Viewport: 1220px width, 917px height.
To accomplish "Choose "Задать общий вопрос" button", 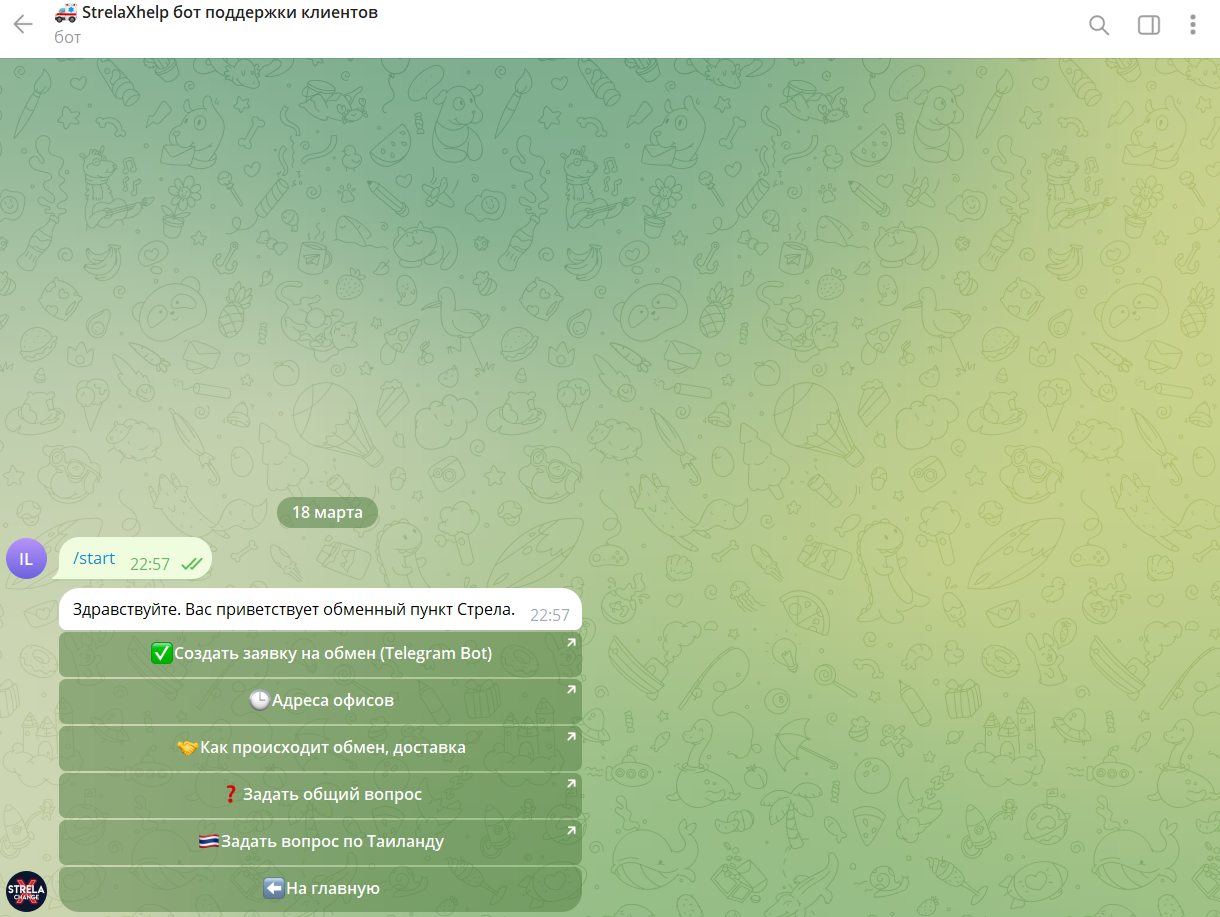I will (320, 795).
